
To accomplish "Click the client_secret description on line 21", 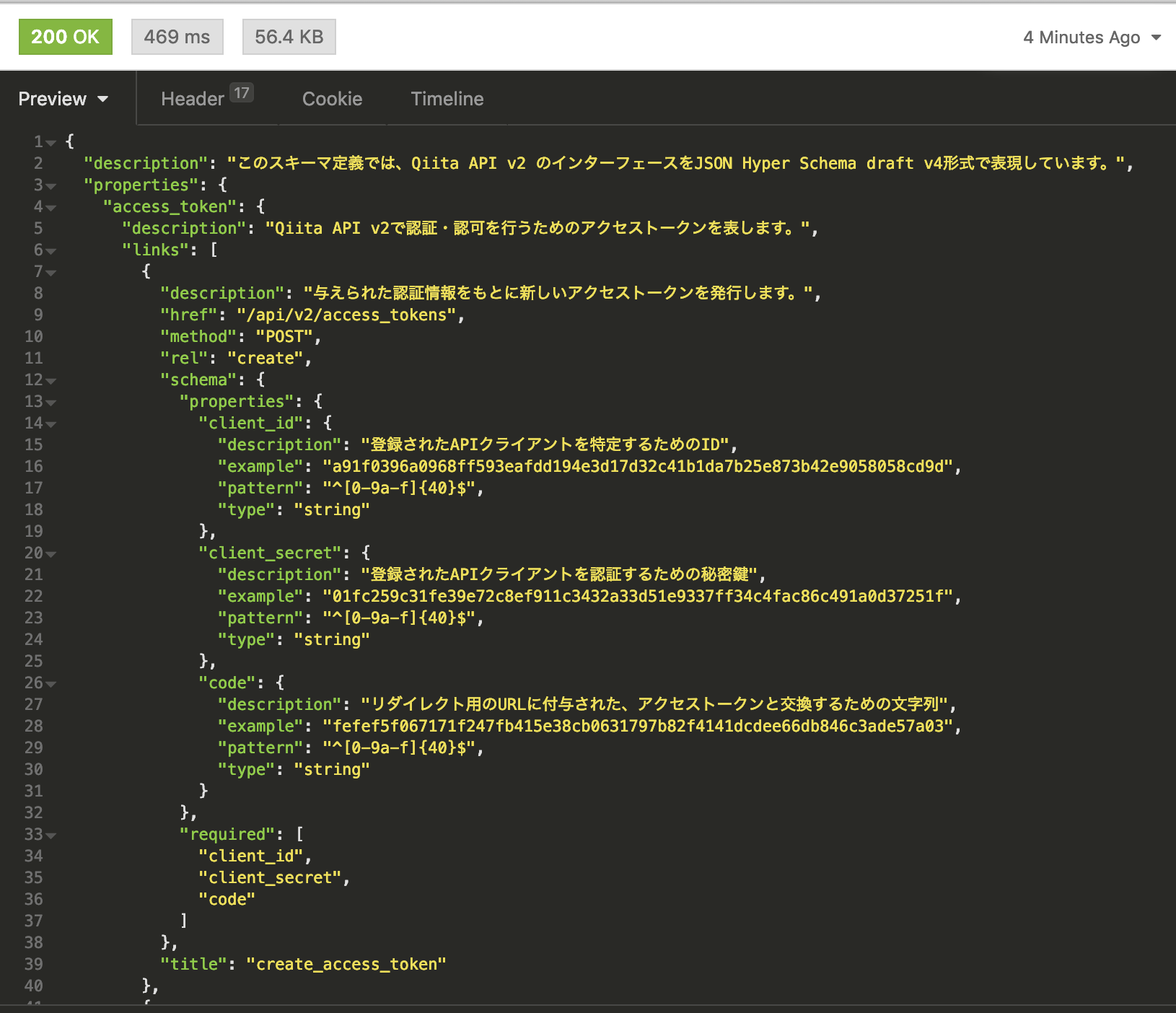I will pyautogui.click(x=559, y=575).
